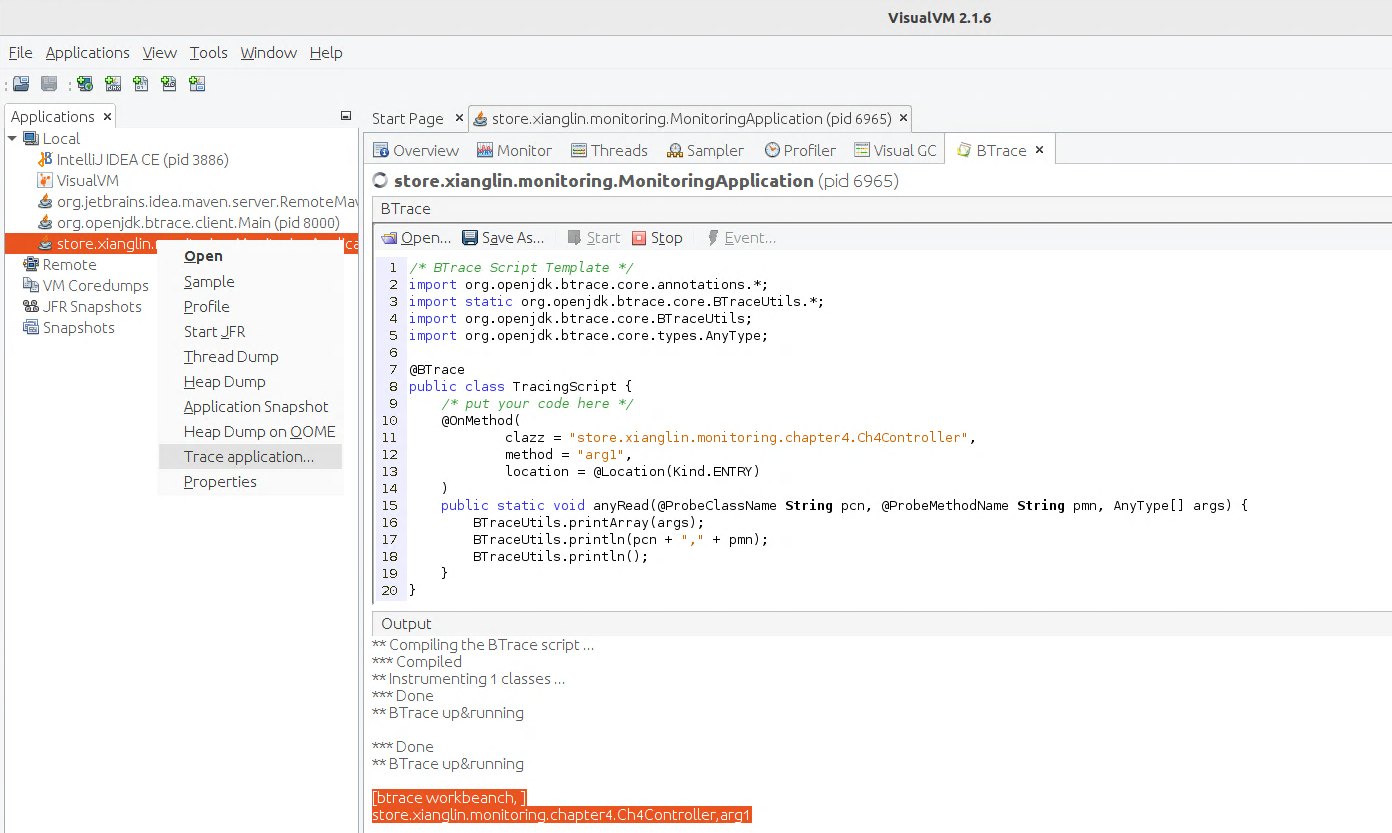Viewport: 1392px width, 833px height.
Task: Choose Trace application... in context menu
Action: point(250,457)
